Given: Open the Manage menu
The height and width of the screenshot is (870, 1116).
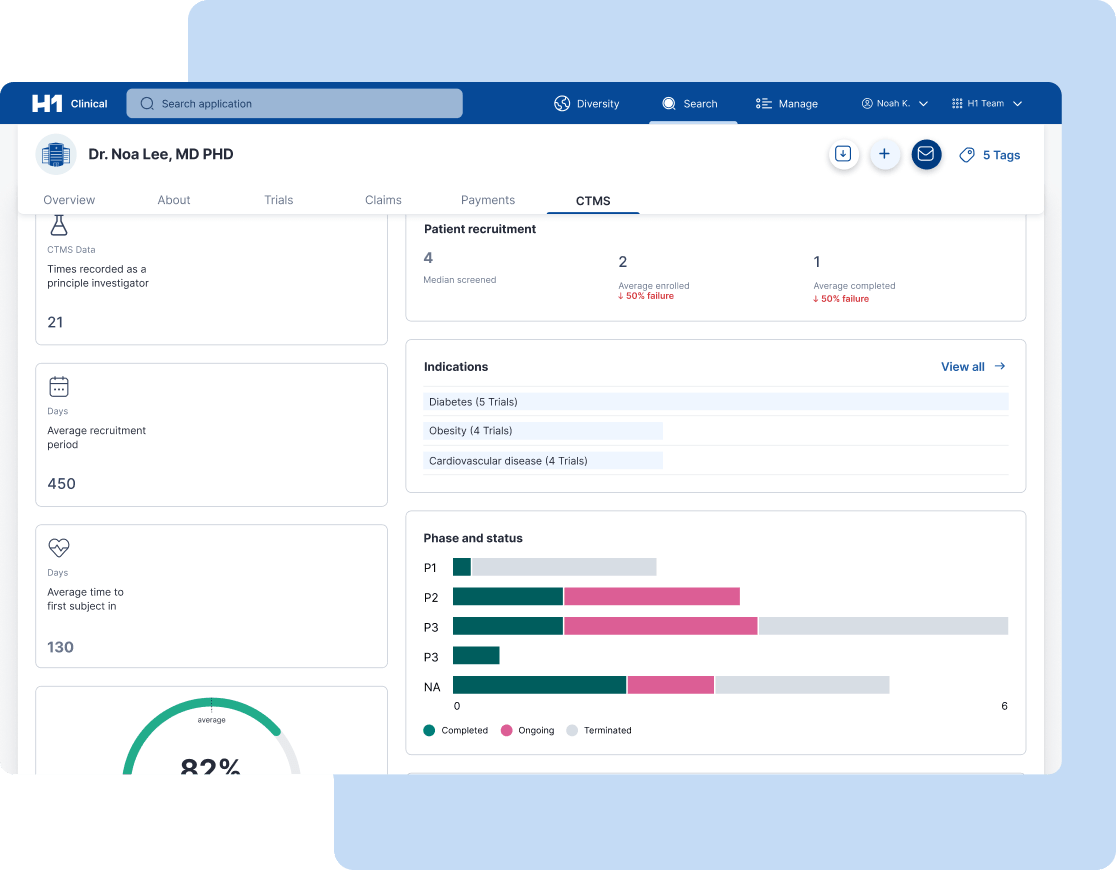Looking at the screenshot, I should tap(786, 104).
